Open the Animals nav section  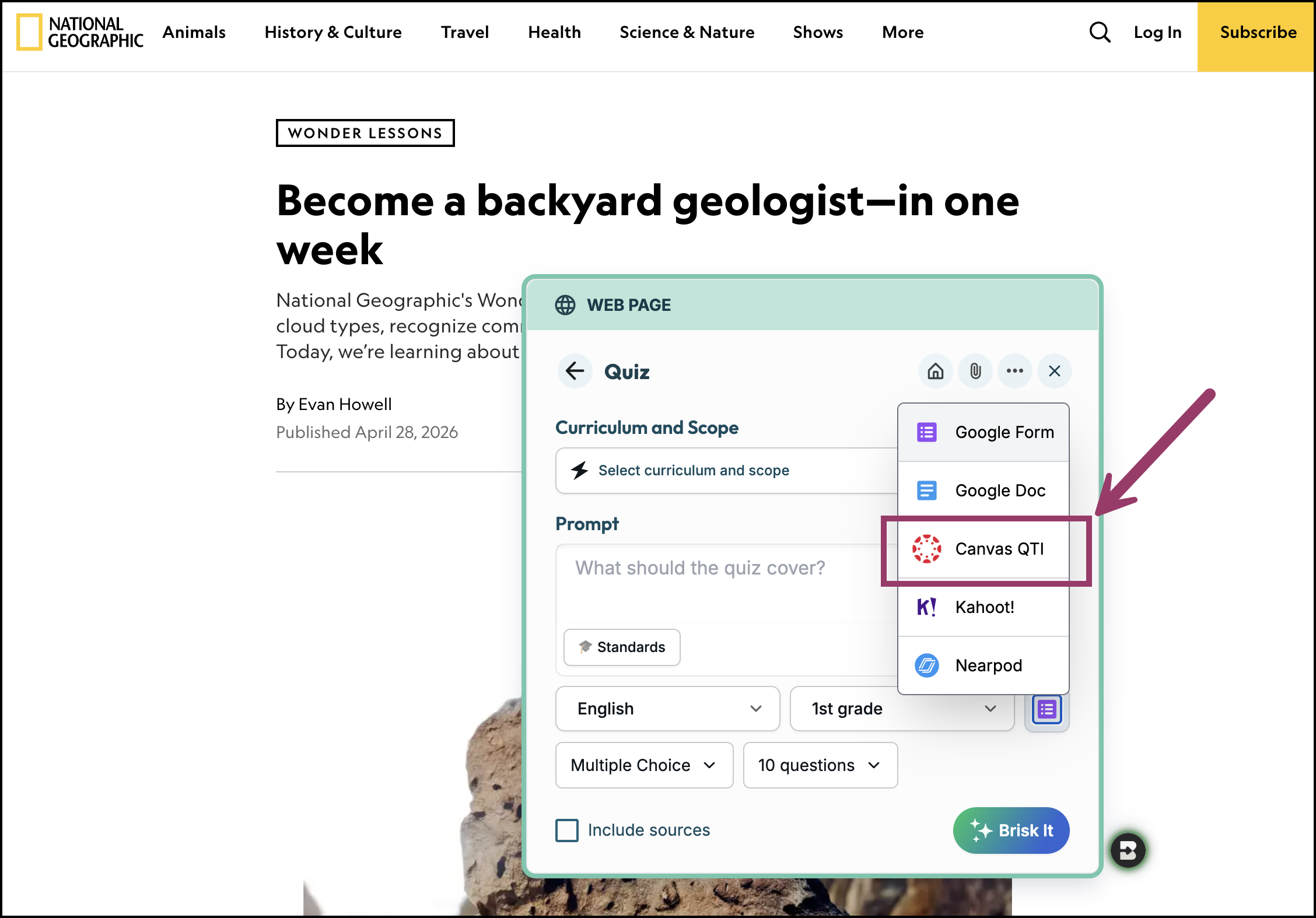194,32
